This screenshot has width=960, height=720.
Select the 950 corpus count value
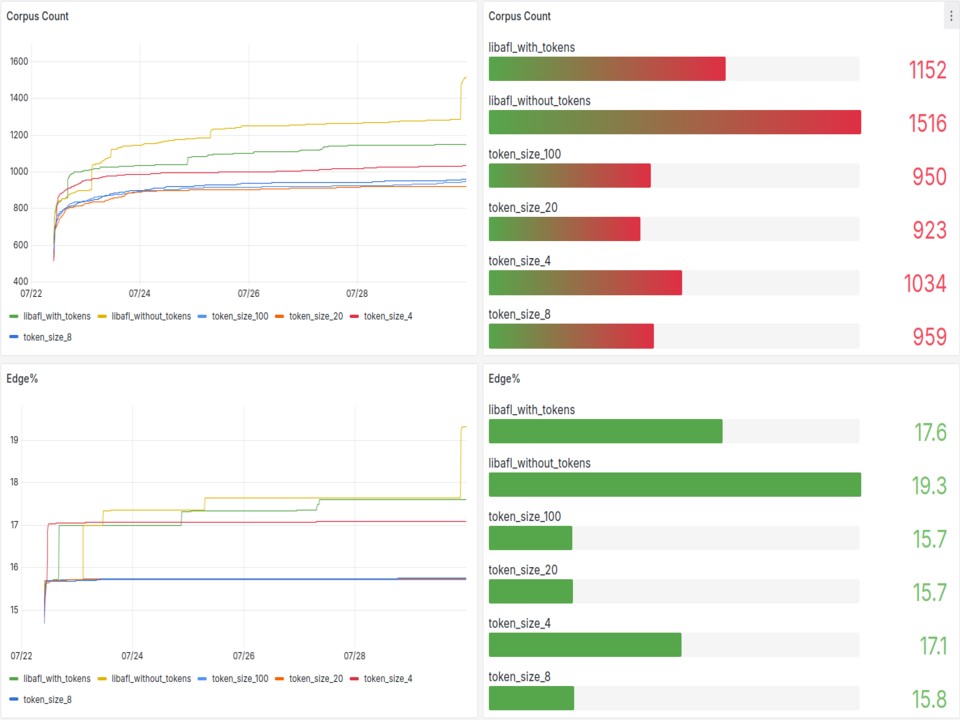[929, 176]
